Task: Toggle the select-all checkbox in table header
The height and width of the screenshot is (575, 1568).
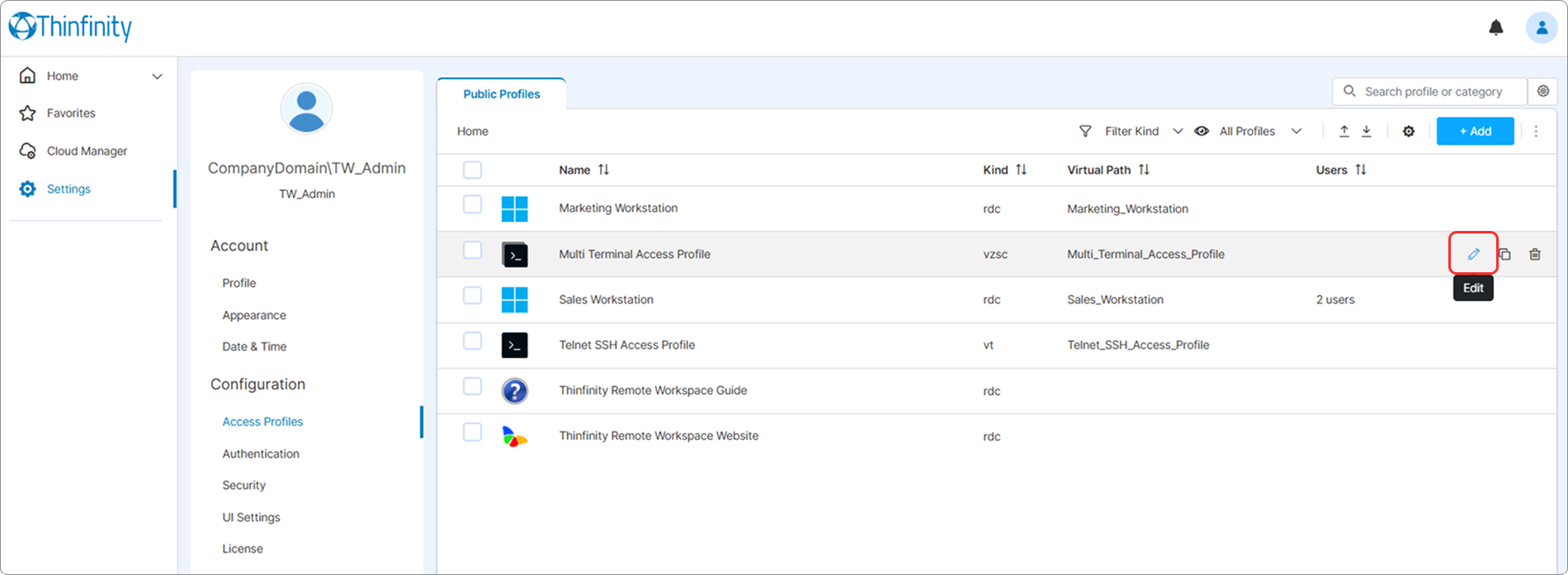Action: [x=472, y=170]
